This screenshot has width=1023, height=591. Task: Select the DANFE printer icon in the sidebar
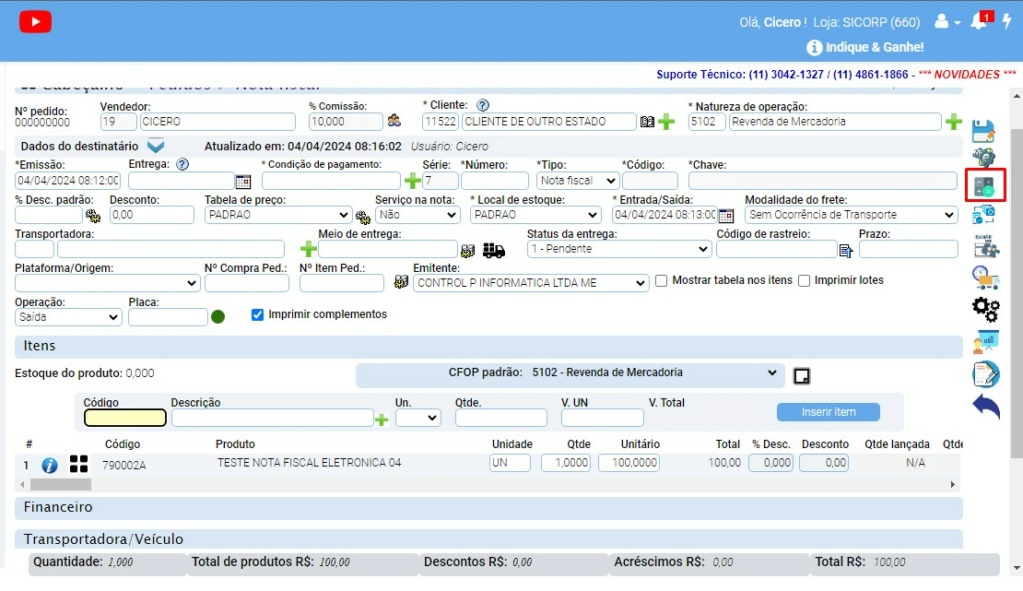coord(985,245)
